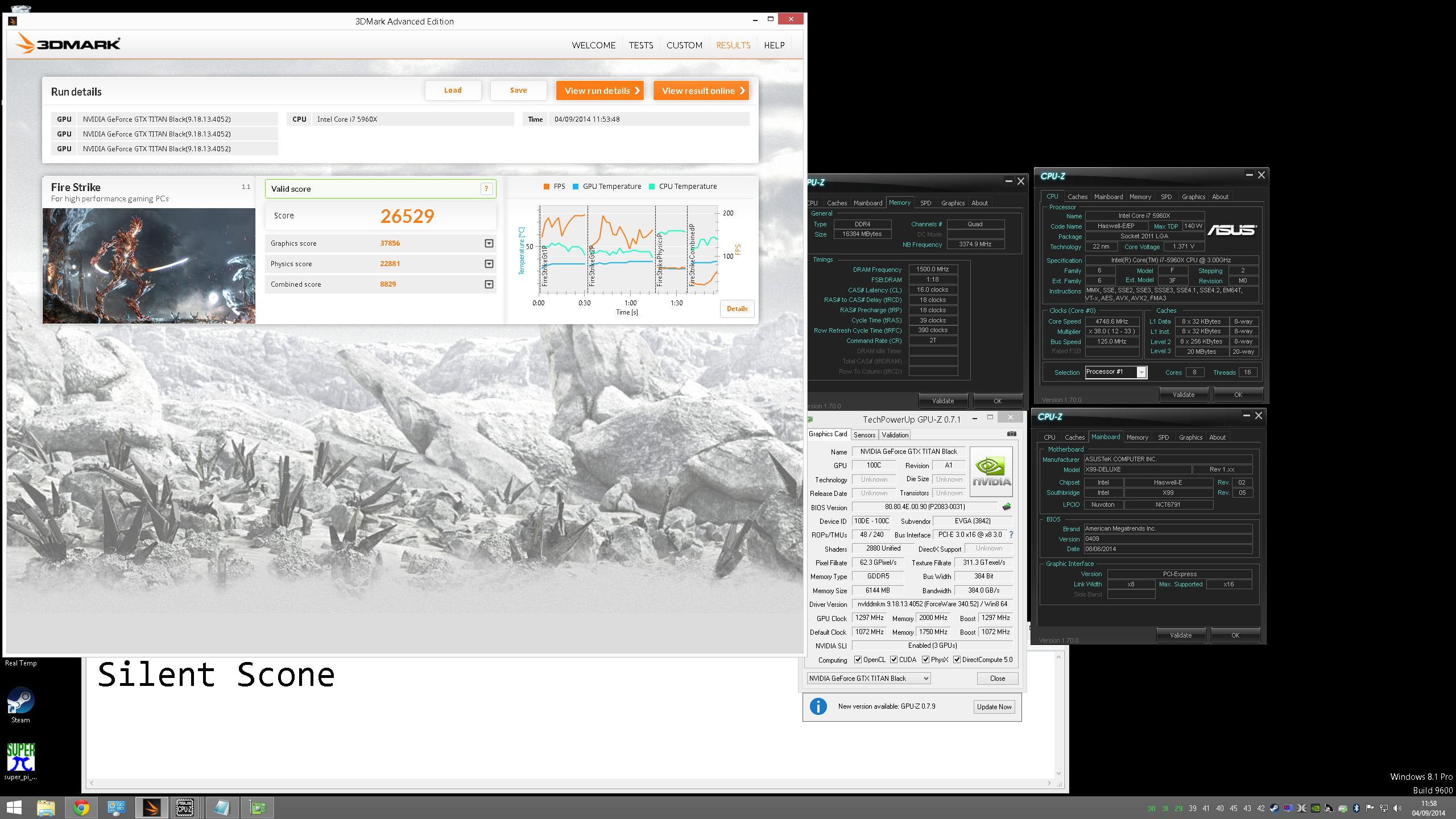1456x819 pixels.
Task: Click the Windows Start button
Action: pyautogui.click(x=14, y=808)
